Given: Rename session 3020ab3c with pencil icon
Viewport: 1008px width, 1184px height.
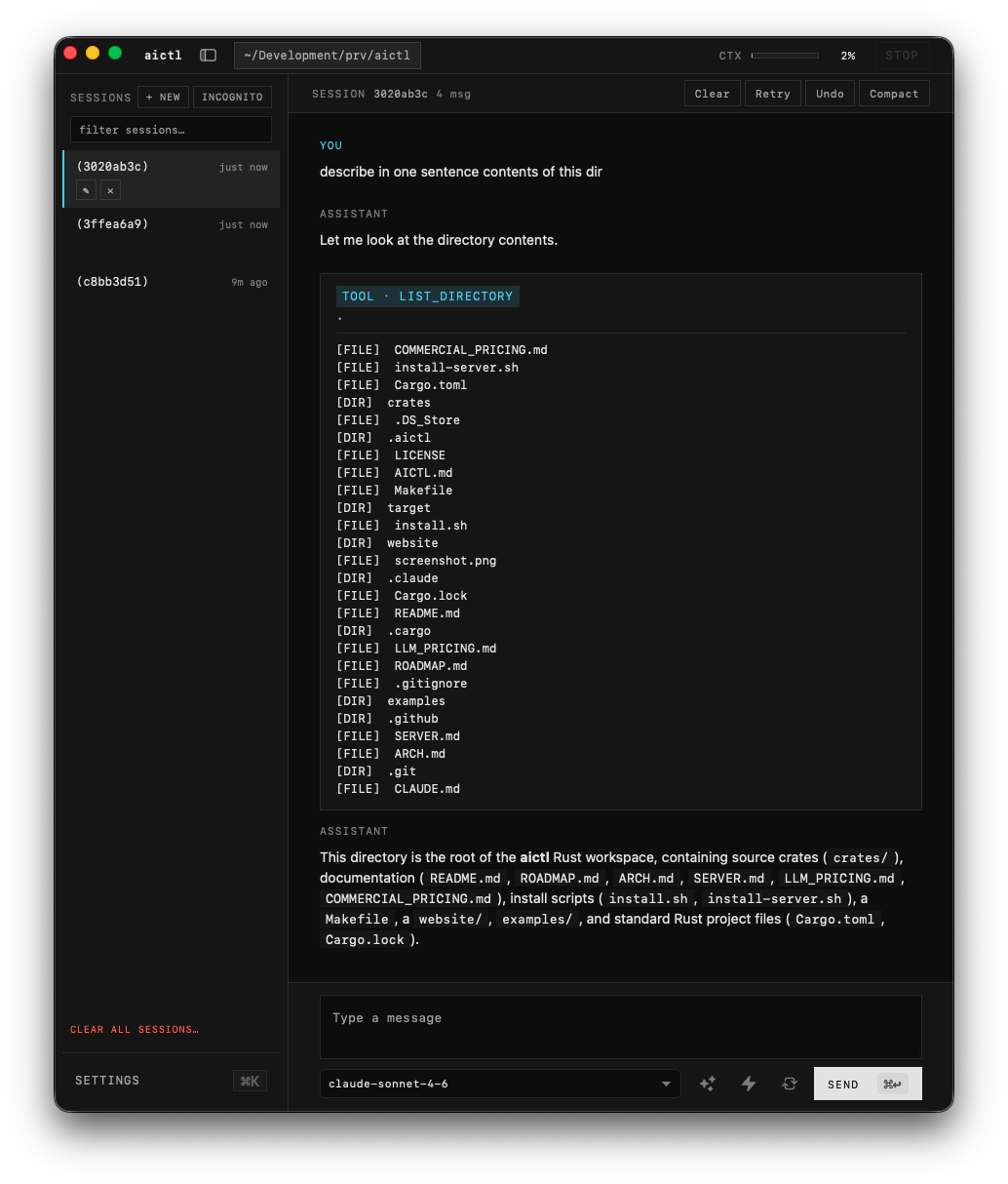Looking at the screenshot, I should click(x=86, y=191).
